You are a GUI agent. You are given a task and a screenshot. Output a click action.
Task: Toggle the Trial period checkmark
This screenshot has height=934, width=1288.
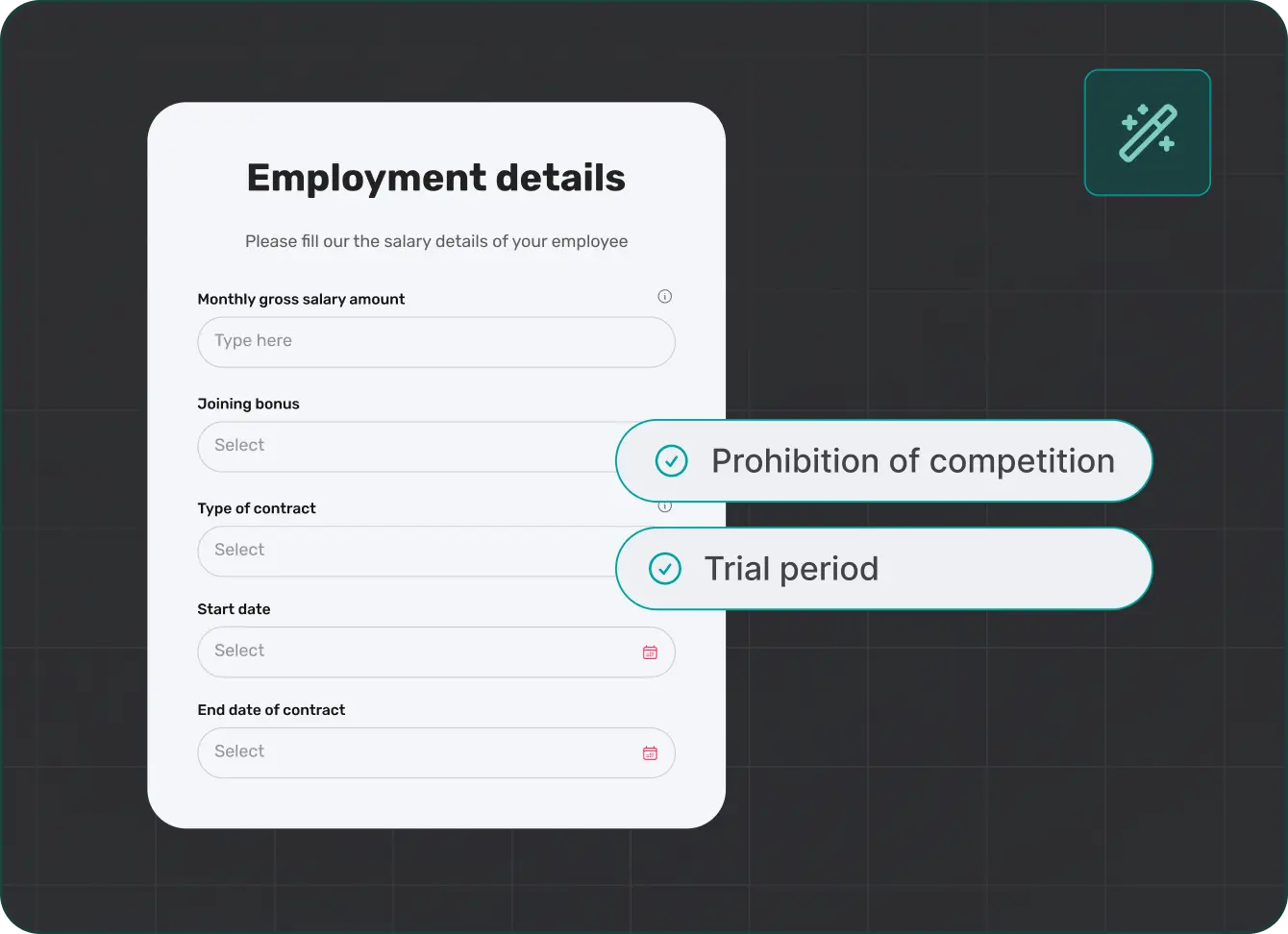pos(664,569)
